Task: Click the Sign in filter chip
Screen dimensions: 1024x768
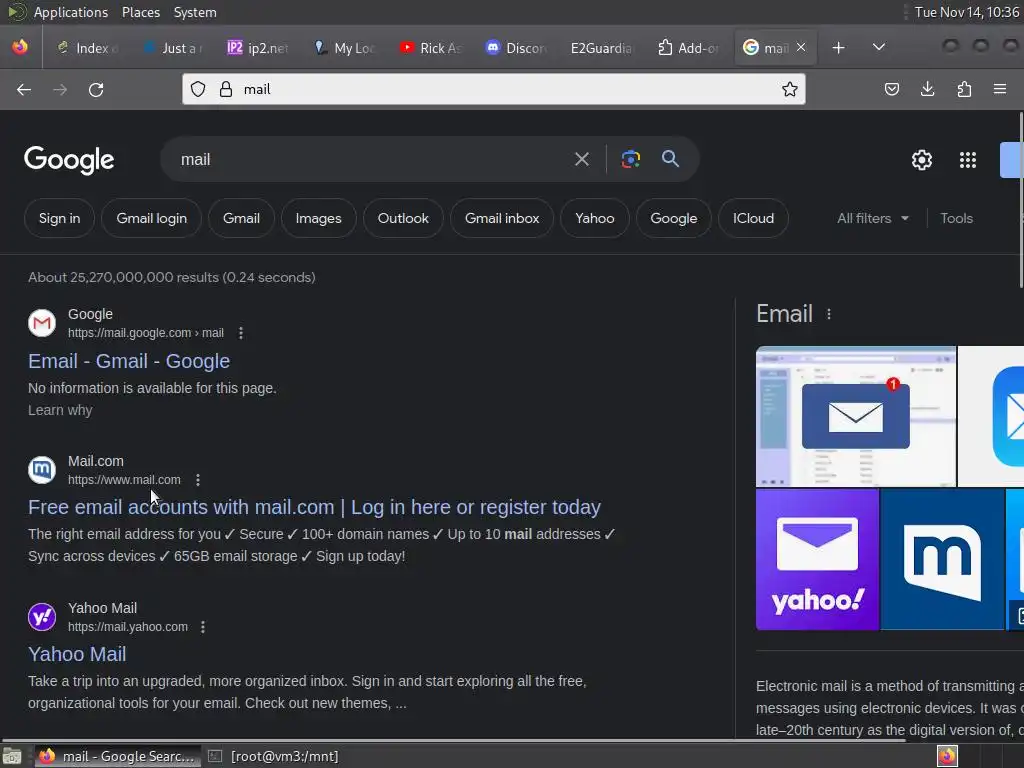Action: (59, 218)
